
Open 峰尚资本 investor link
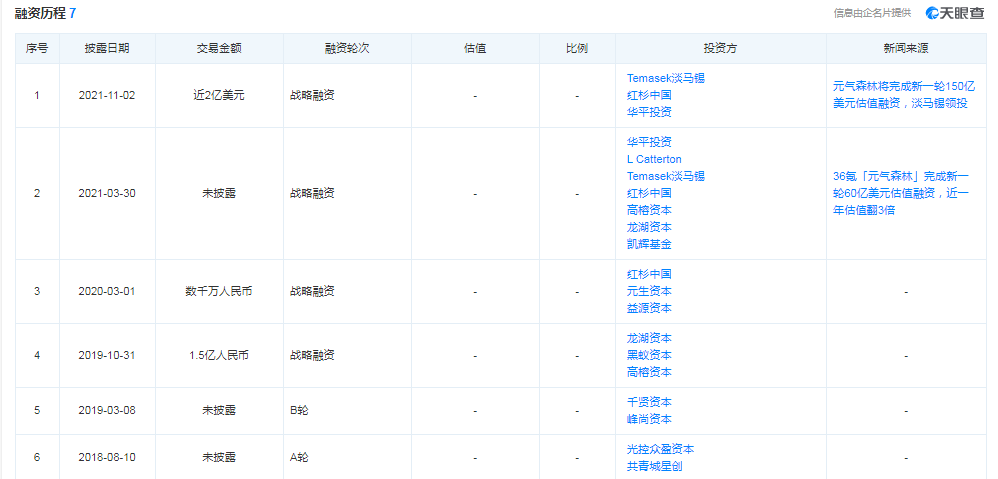649,419
